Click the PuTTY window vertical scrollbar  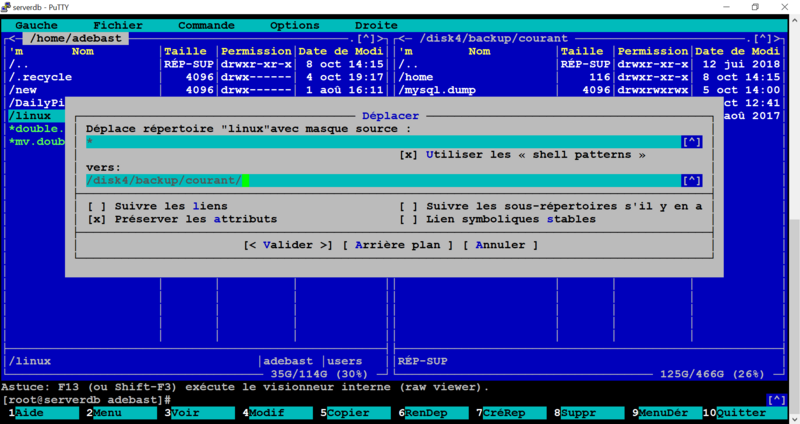coord(794,219)
